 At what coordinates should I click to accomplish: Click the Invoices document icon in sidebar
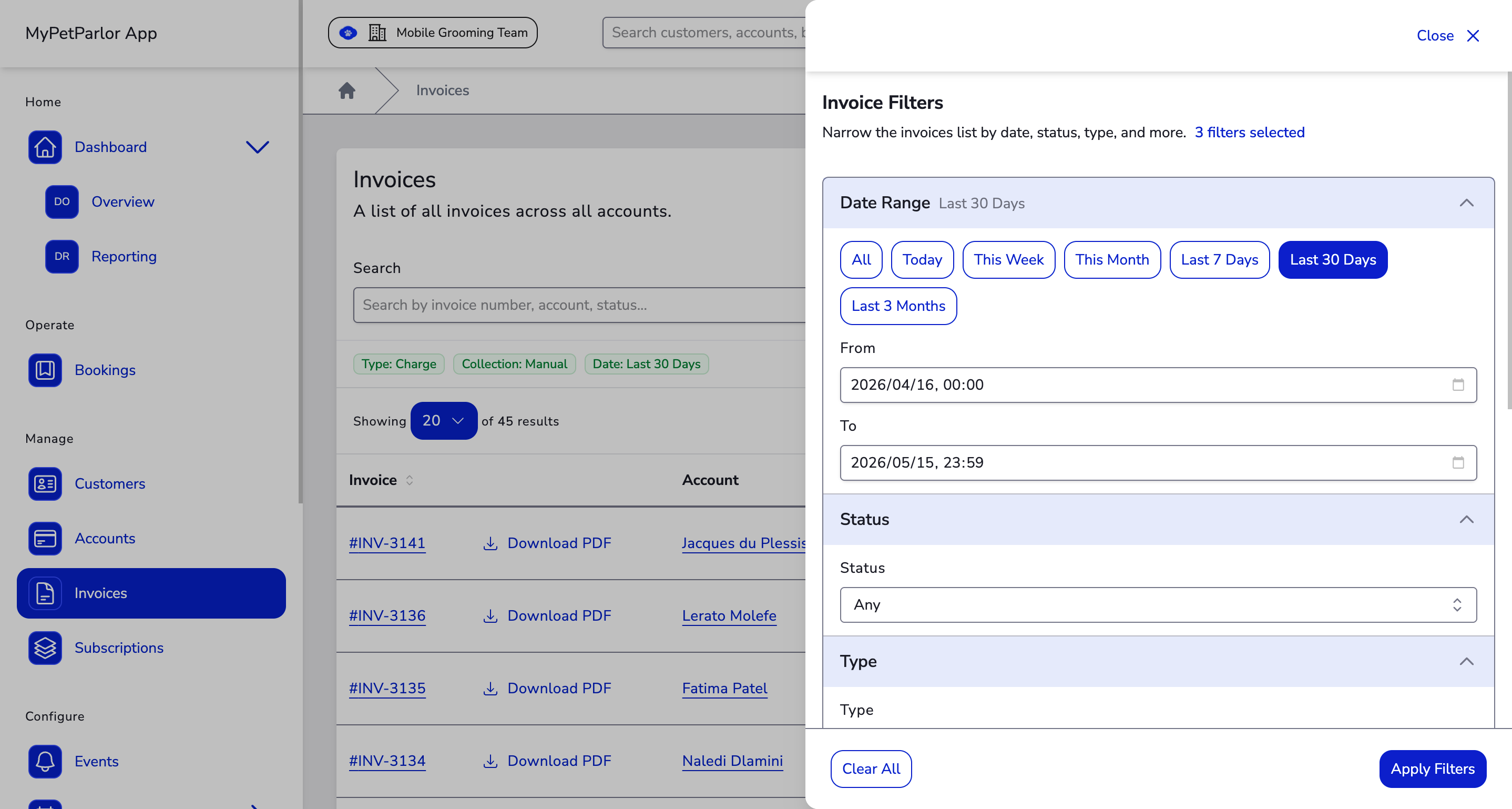45,593
